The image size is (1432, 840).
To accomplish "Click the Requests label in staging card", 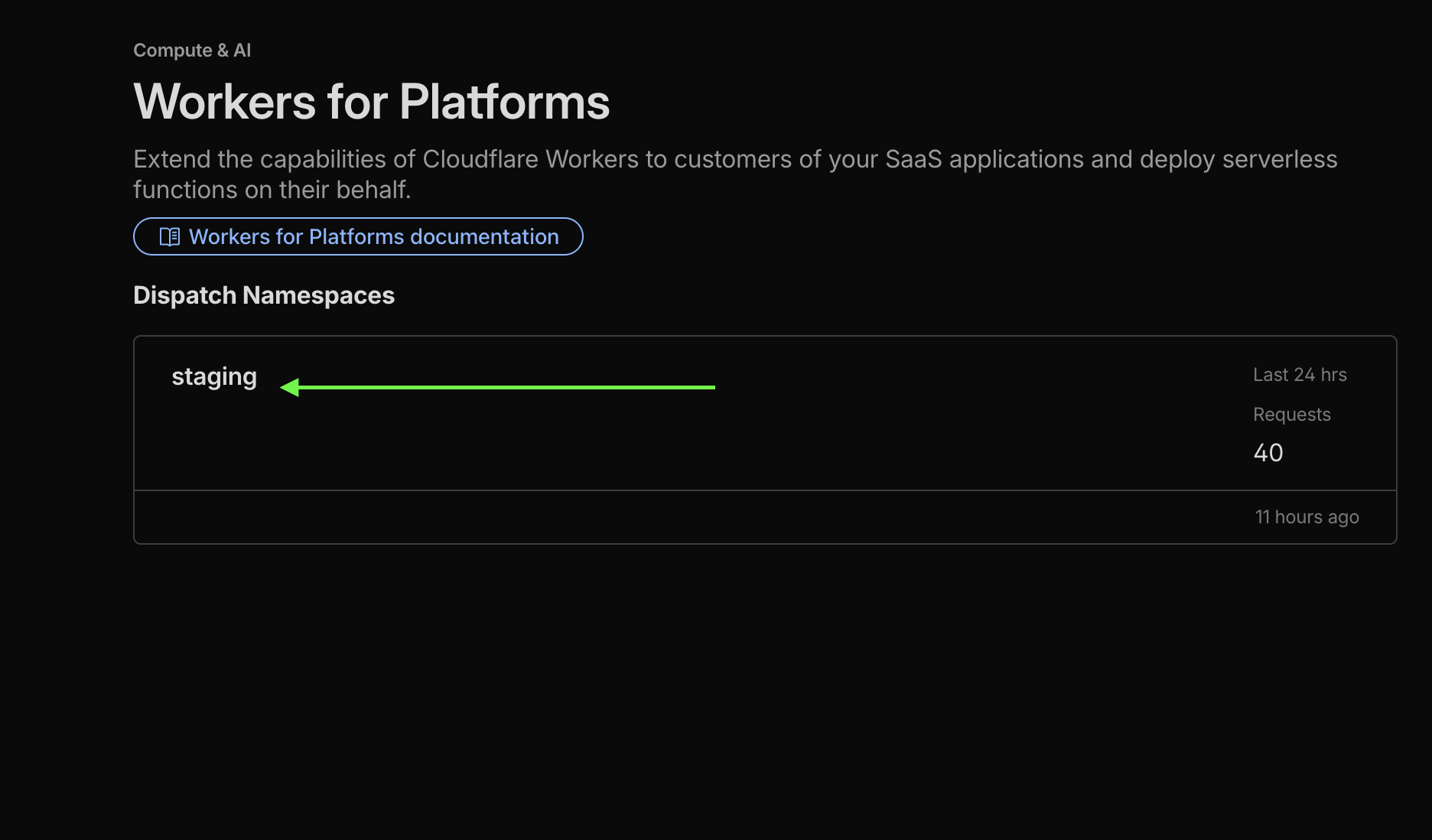I will (x=1292, y=415).
